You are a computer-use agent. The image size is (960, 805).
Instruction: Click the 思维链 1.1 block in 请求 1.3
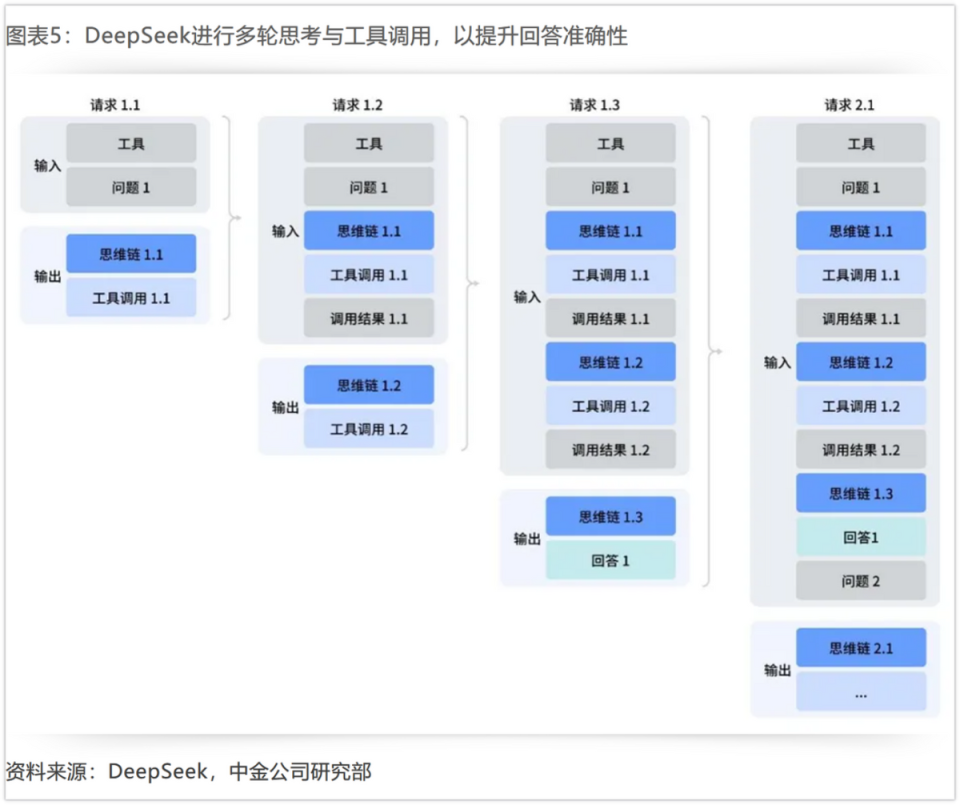tap(611, 231)
